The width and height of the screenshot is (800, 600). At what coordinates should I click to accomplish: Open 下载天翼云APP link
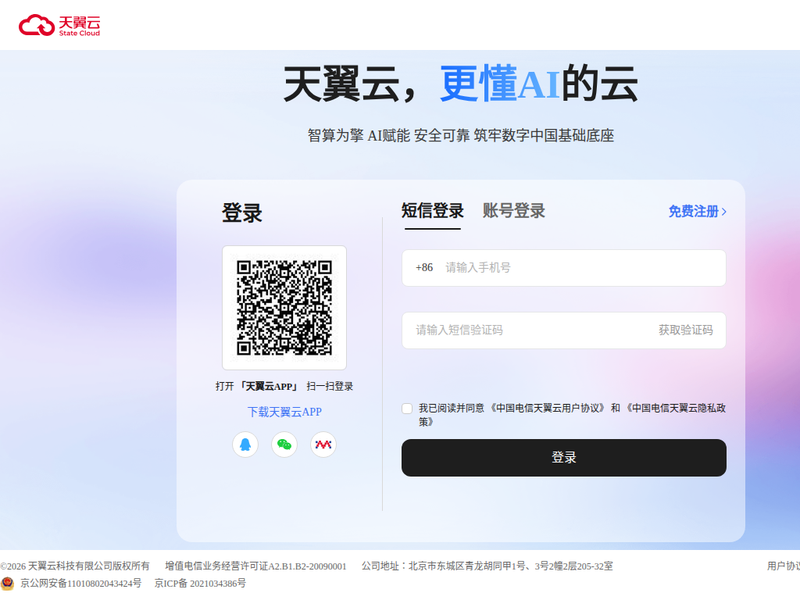click(284, 412)
